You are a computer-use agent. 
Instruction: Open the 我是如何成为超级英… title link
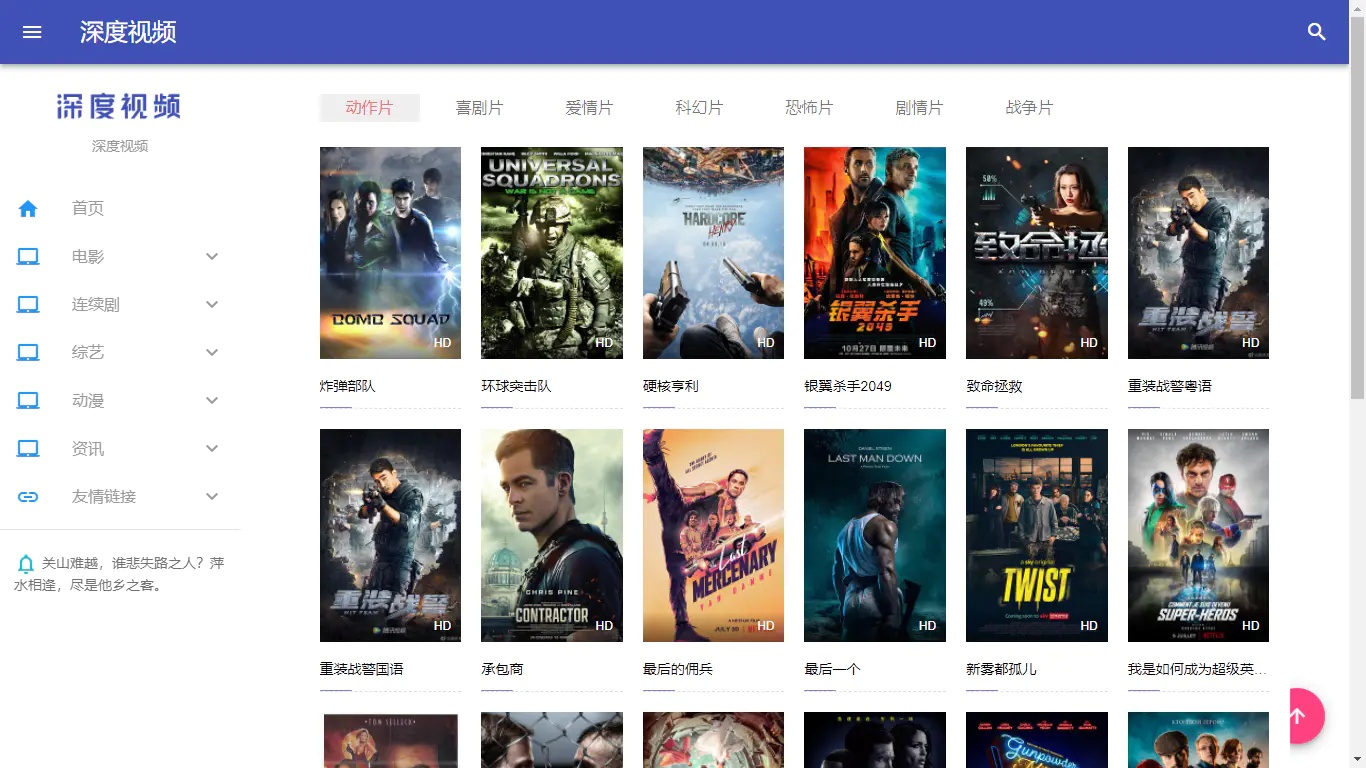(1198, 669)
